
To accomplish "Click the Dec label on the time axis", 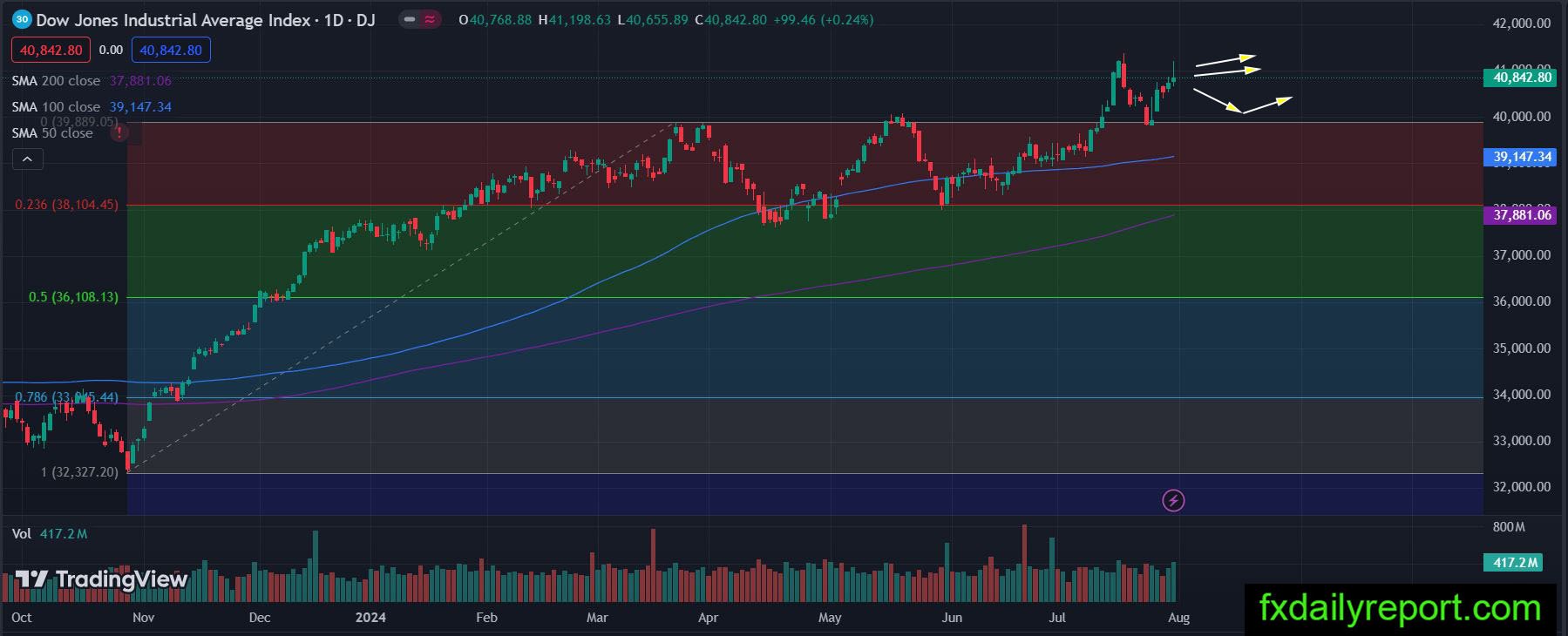I will [x=260, y=618].
